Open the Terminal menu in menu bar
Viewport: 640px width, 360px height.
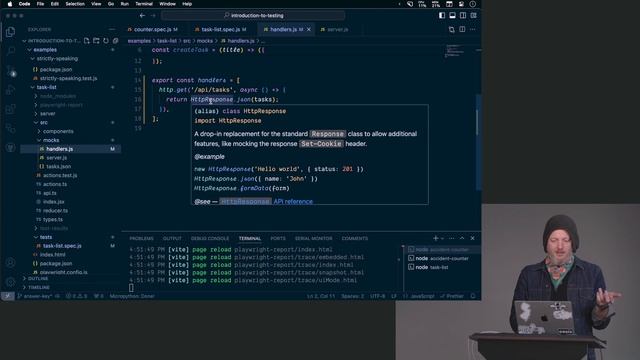coord(144,4)
